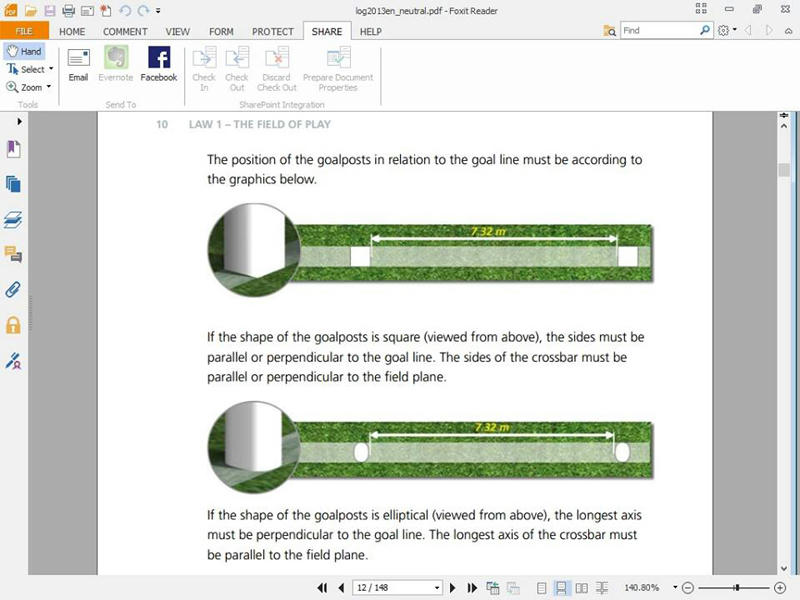The image size is (800, 600).
Task: Enable continuous facing view mode
Action: [602, 588]
